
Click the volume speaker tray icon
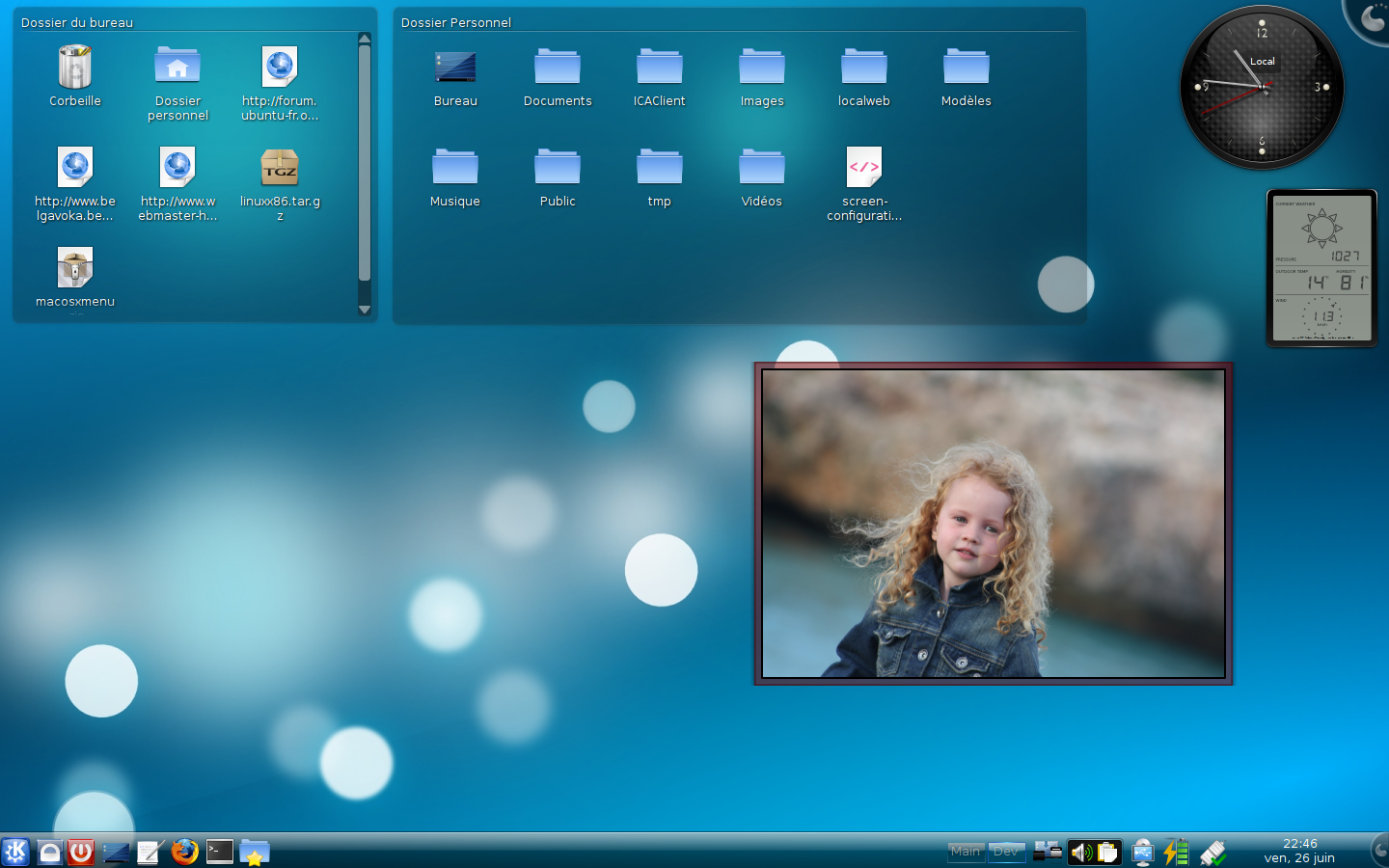click(x=1081, y=852)
